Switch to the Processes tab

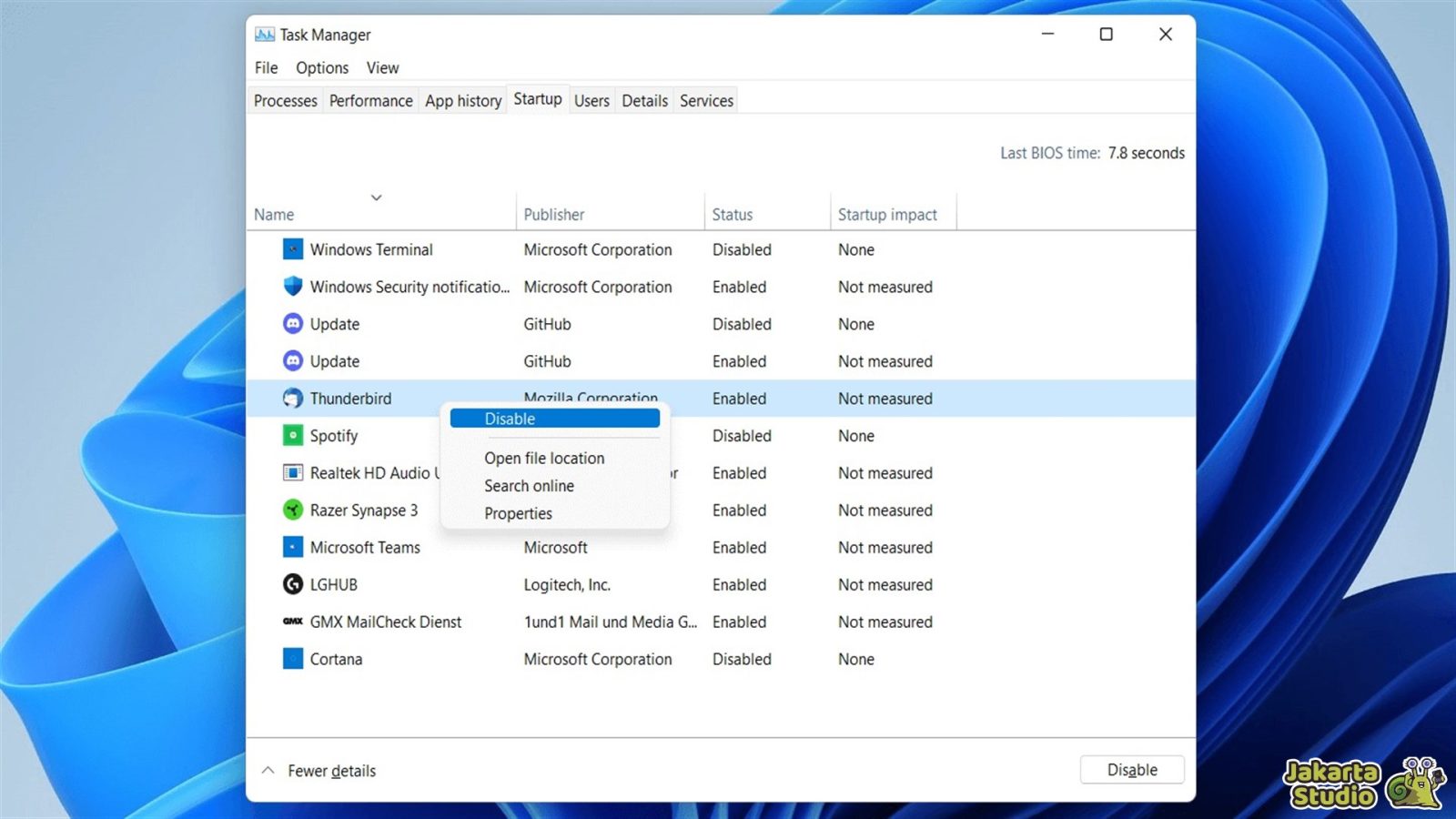[285, 100]
